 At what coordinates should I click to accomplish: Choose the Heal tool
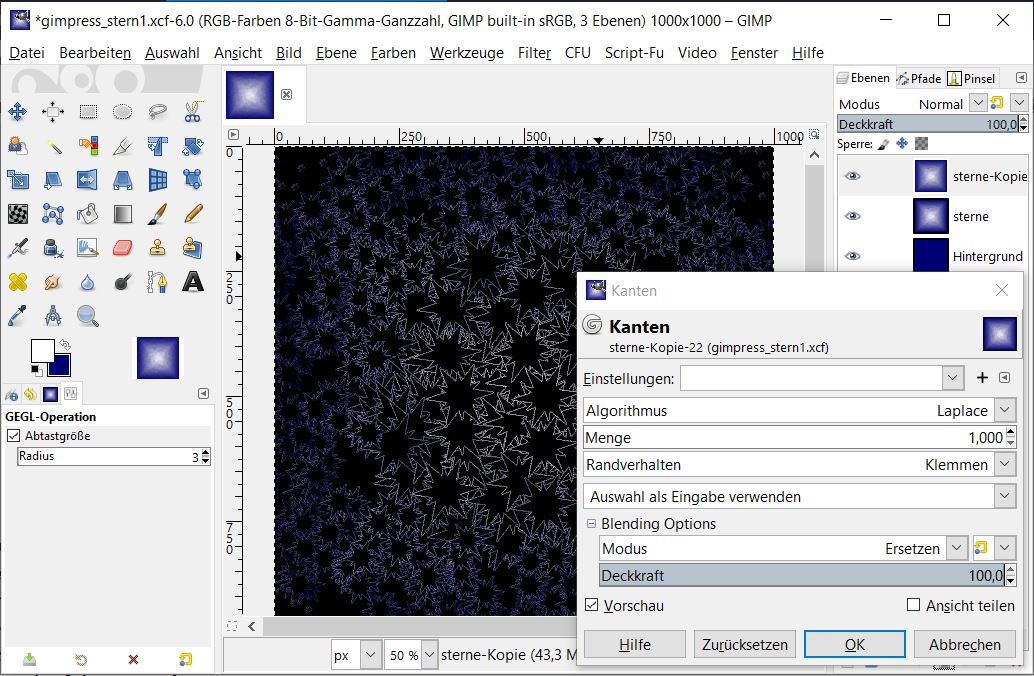coord(18,282)
